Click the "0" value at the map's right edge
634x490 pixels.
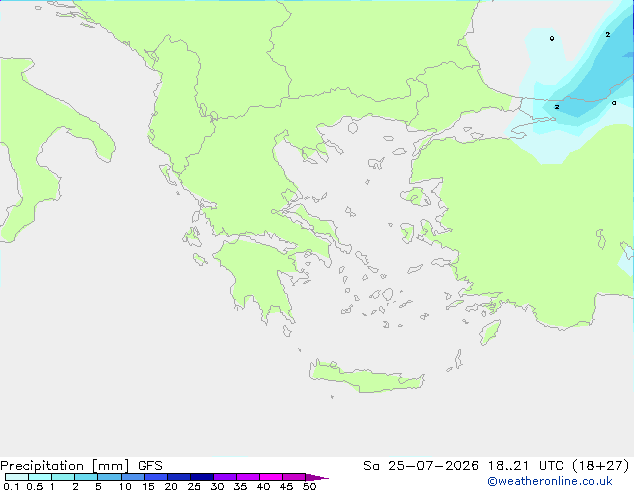coord(614,103)
